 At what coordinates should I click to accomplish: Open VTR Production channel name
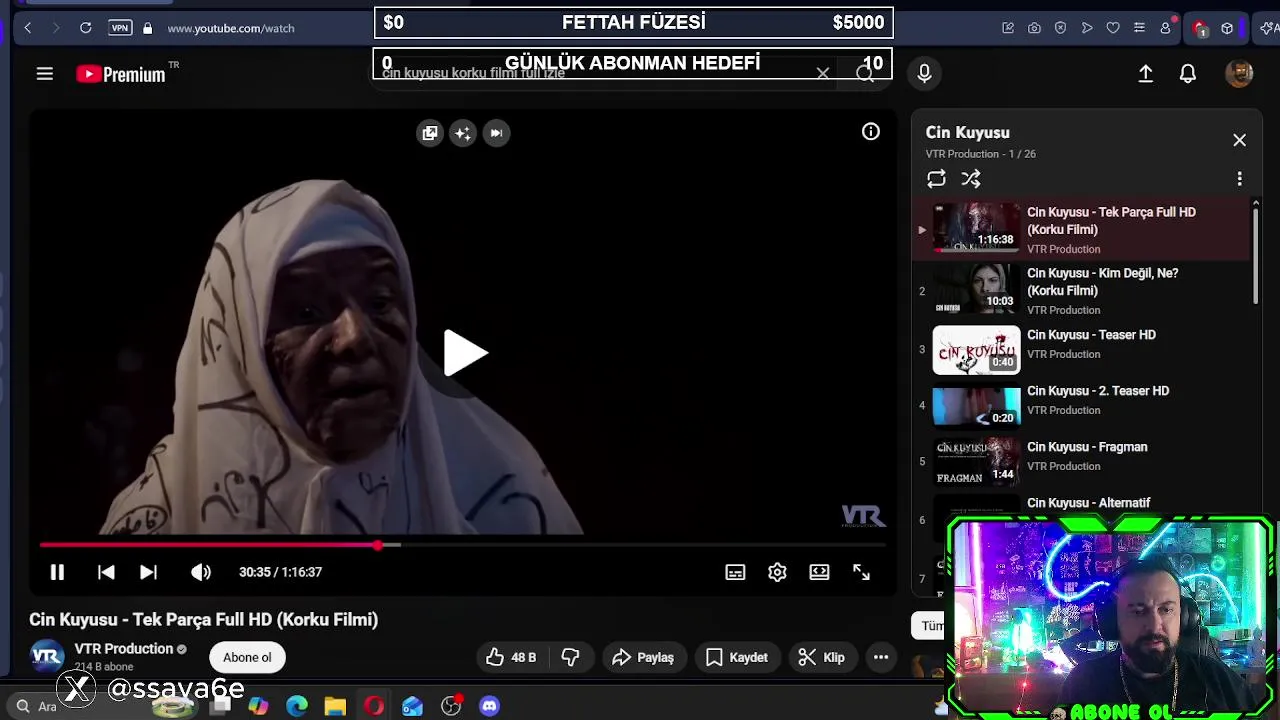pos(124,648)
